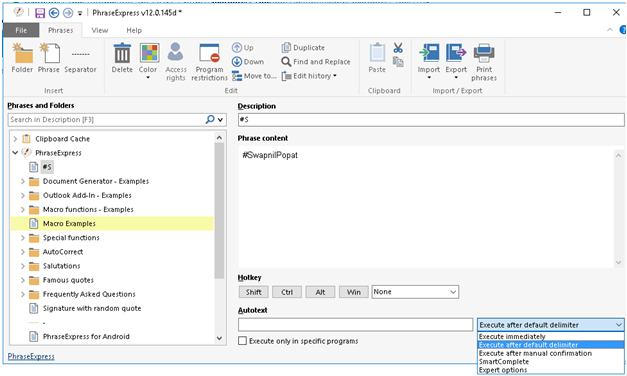Image resolution: width=627 pixels, height=376 pixels.
Task: Toggle the Ctrl hotkey modifier
Action: tap(287, 292)
